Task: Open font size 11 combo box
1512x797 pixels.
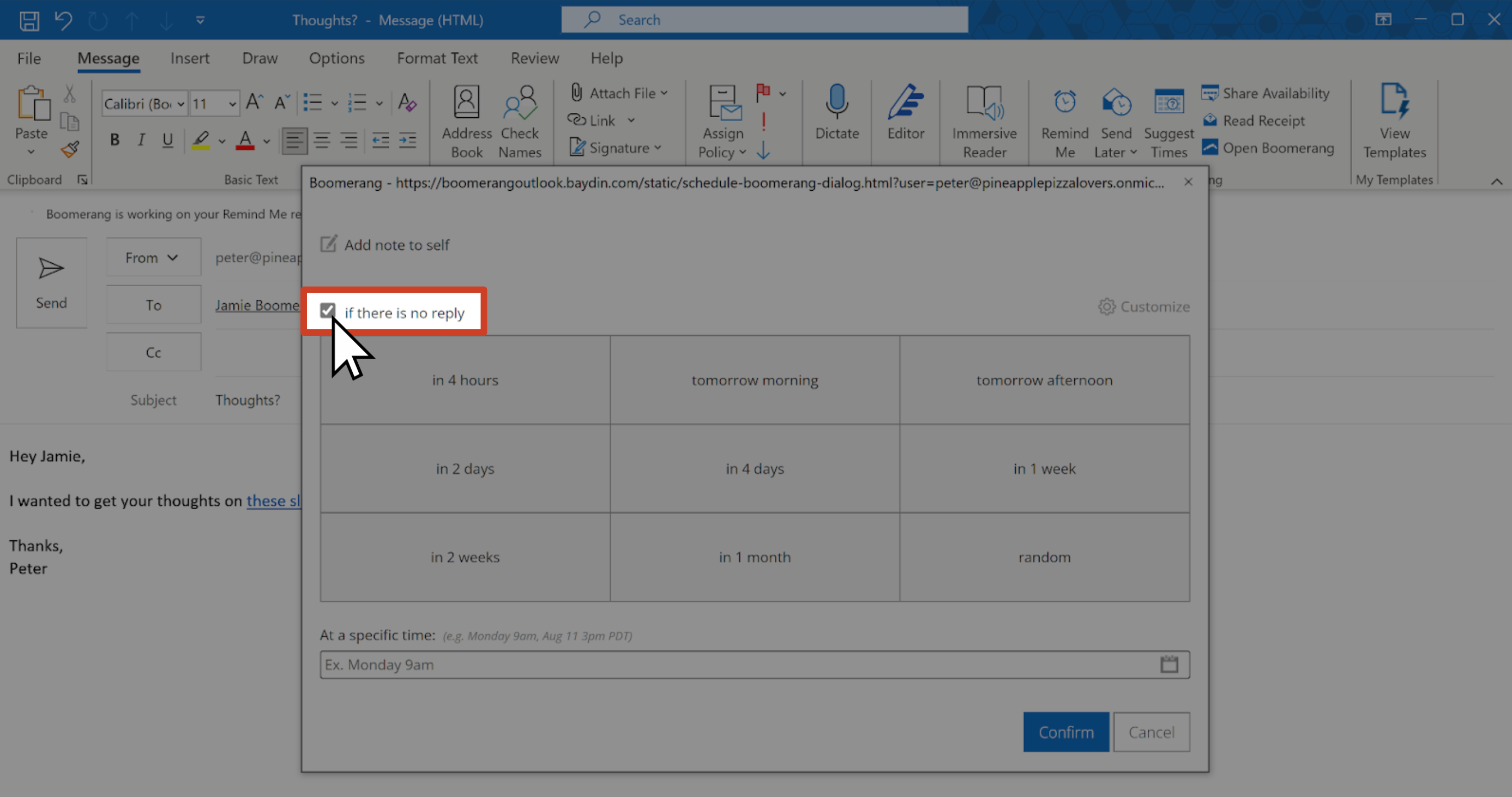Action: (x=215, y=104)
